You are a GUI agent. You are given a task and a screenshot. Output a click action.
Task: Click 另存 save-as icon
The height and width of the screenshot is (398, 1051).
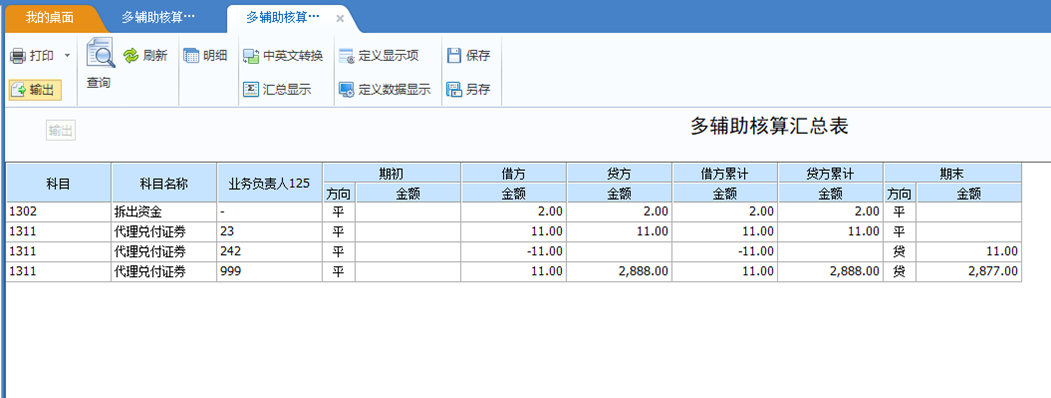click(454, 89)
